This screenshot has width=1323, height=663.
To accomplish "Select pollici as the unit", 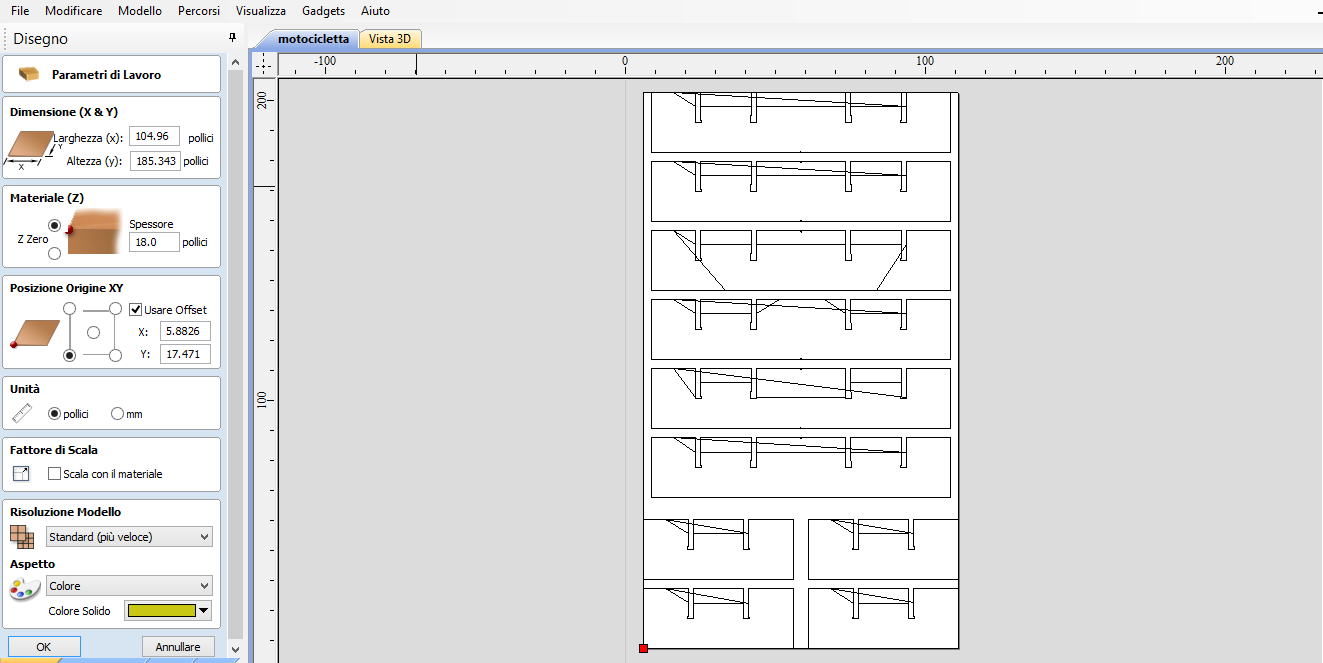I will point(54,414).
